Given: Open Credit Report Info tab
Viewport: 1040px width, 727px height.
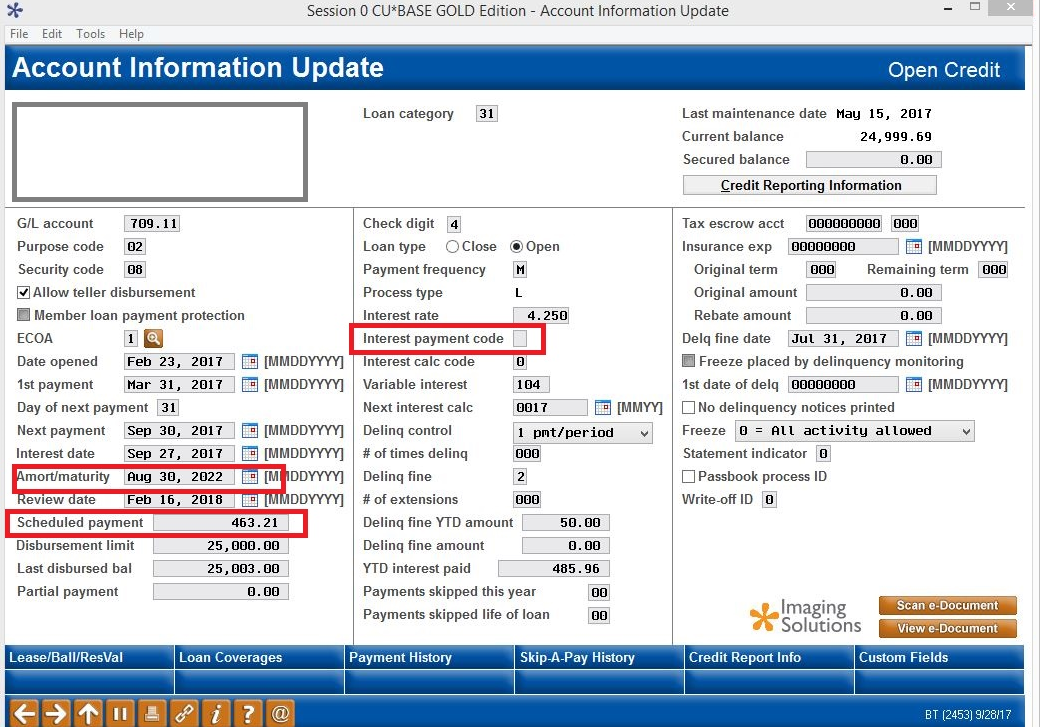Looking at the screenshot, I should [x=769, y=657].
